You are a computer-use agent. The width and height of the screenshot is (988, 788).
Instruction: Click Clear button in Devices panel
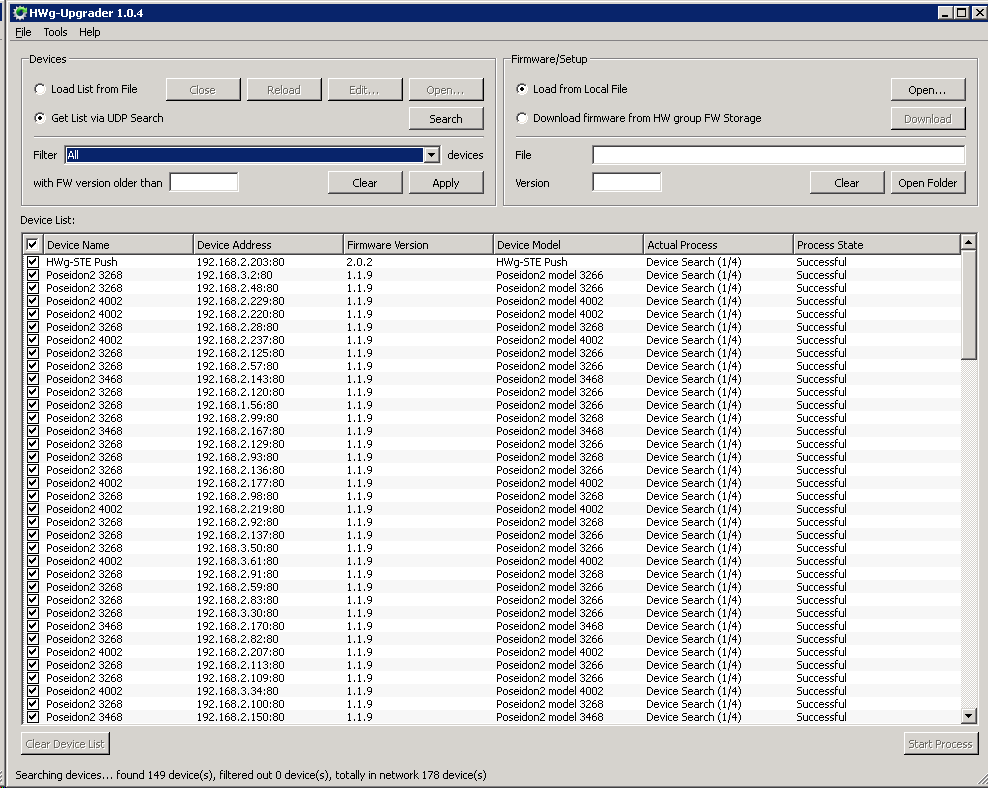coord(365,183)
